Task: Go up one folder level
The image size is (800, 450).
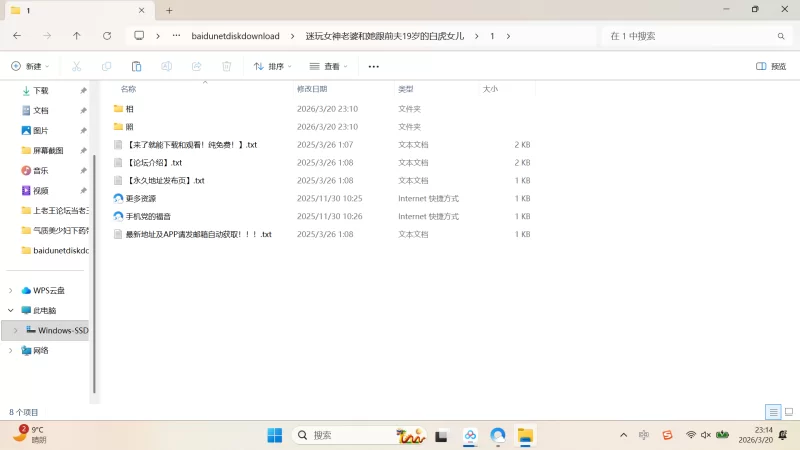Action: (77, 35)
